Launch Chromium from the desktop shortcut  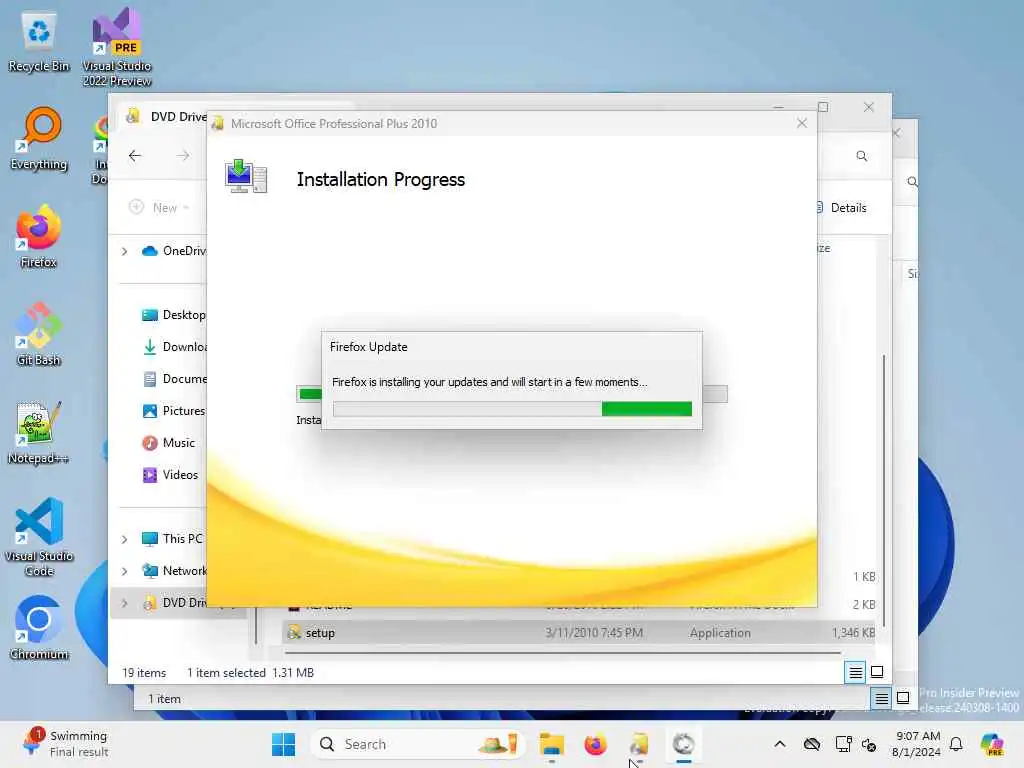[39, 628]
